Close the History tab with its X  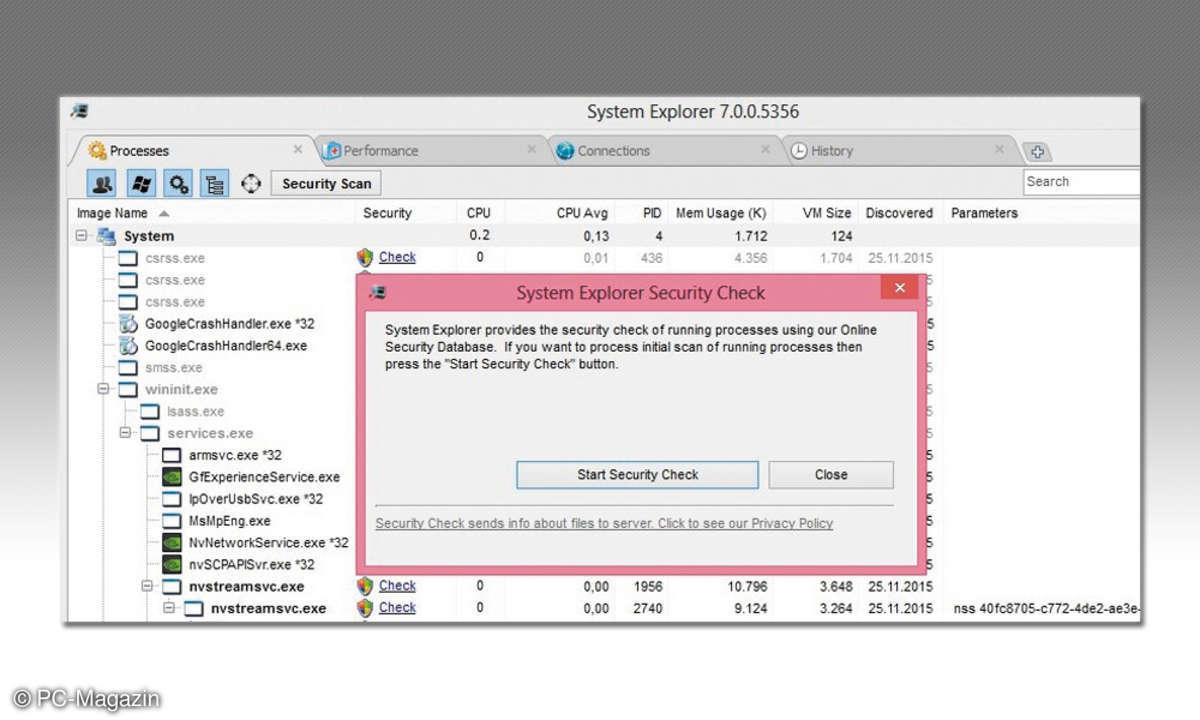pyautogui.click(x=999, y=150)
